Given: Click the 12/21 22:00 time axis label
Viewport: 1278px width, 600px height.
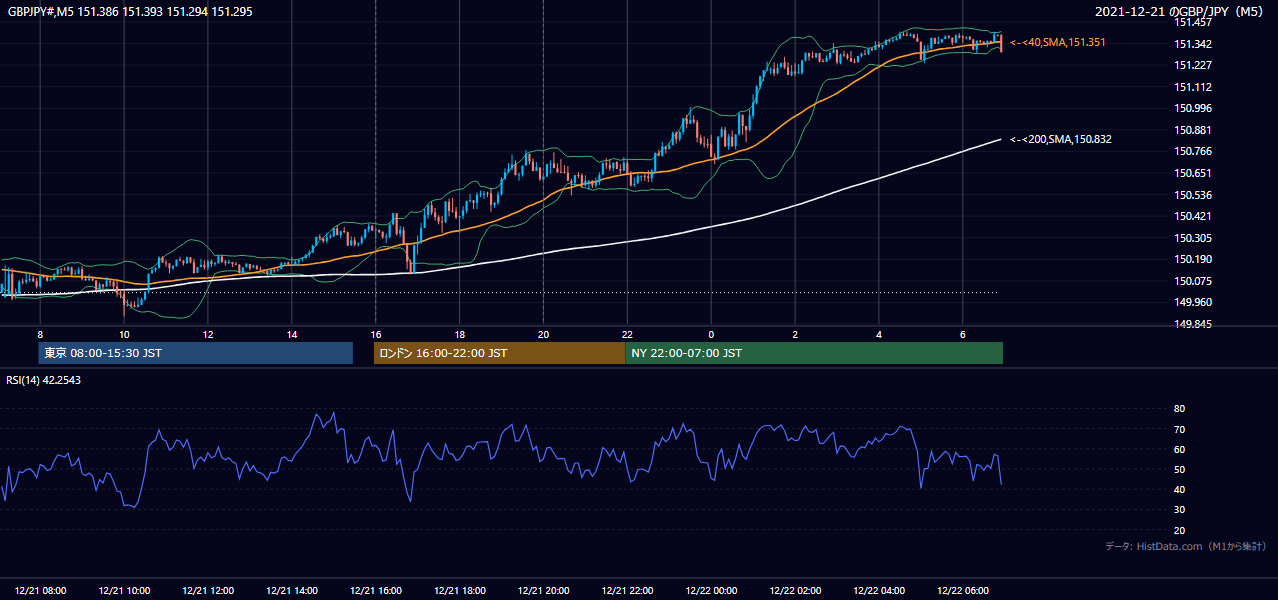Looking at the screenshot, I should click(x=628, y=591).
